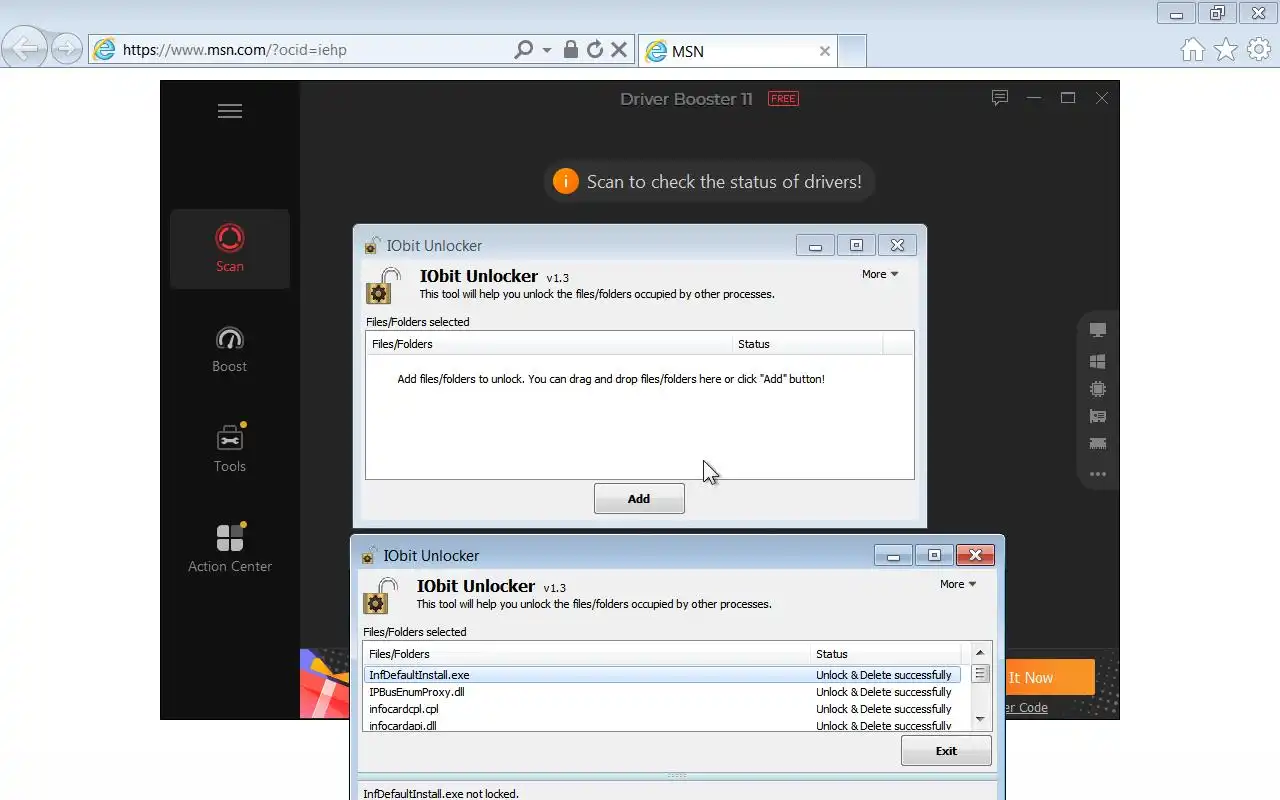Open the browser Home page icon
Screen dimensions: 1280x800
click(1192, 49)
